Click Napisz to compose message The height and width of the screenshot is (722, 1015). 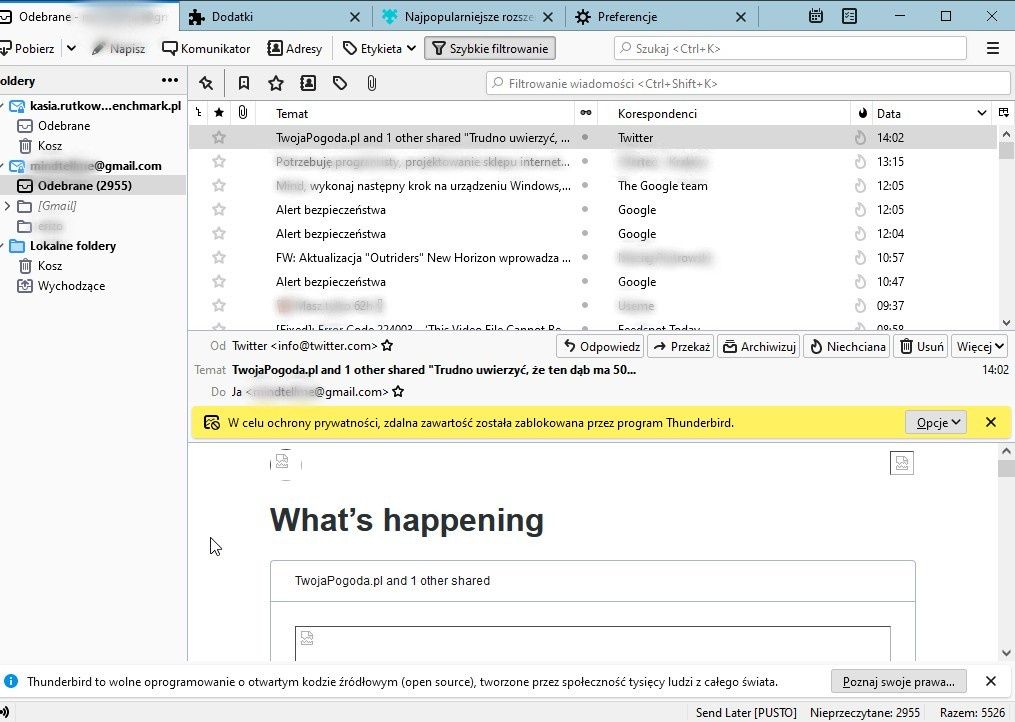[x=118, y=49]
